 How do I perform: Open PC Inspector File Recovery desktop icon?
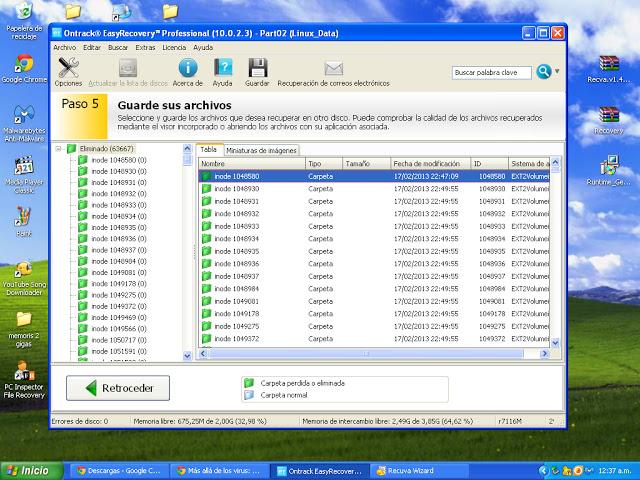click(x=24, y=375)
